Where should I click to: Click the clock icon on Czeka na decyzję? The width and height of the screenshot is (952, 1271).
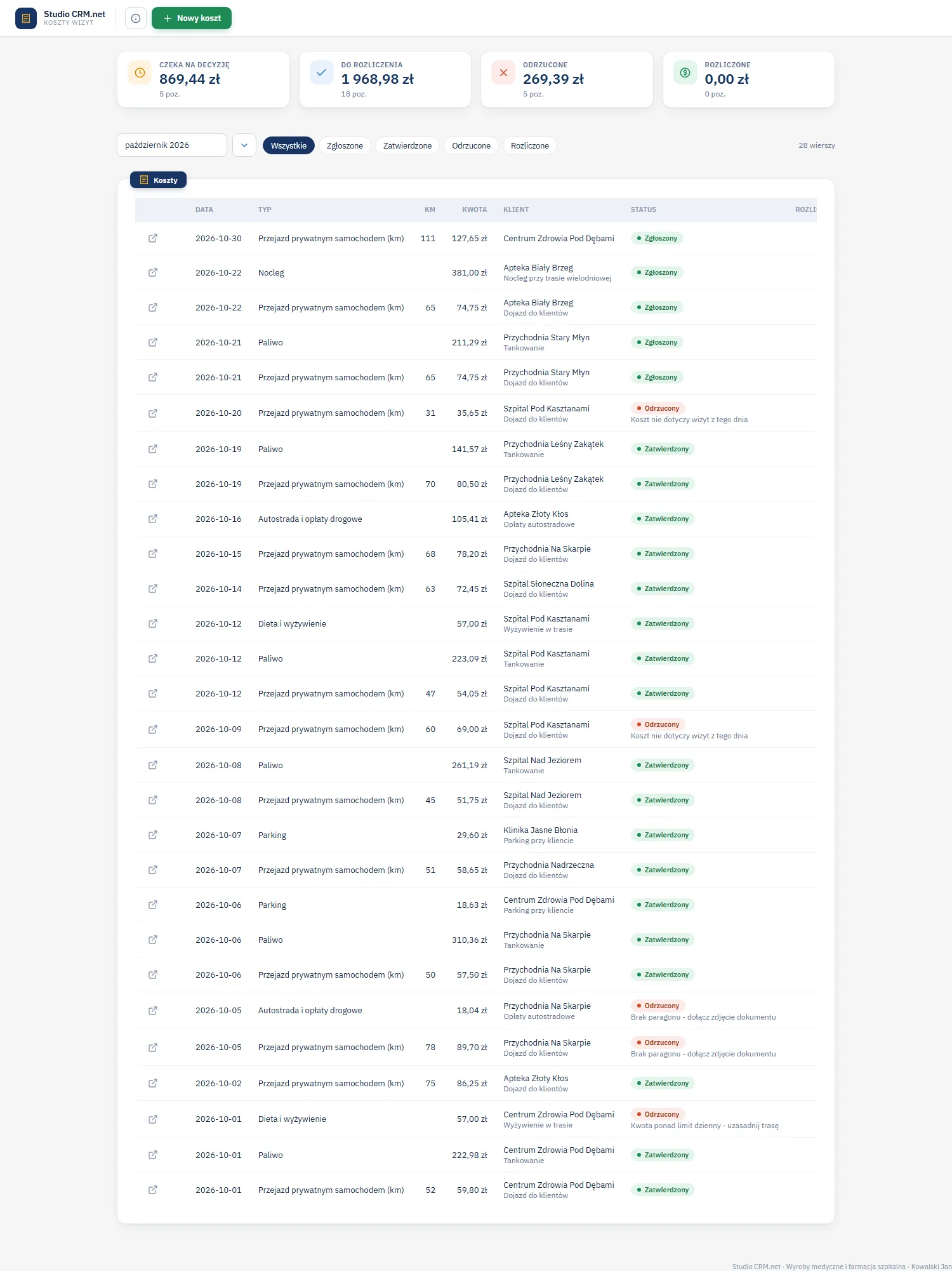point(140,73)
